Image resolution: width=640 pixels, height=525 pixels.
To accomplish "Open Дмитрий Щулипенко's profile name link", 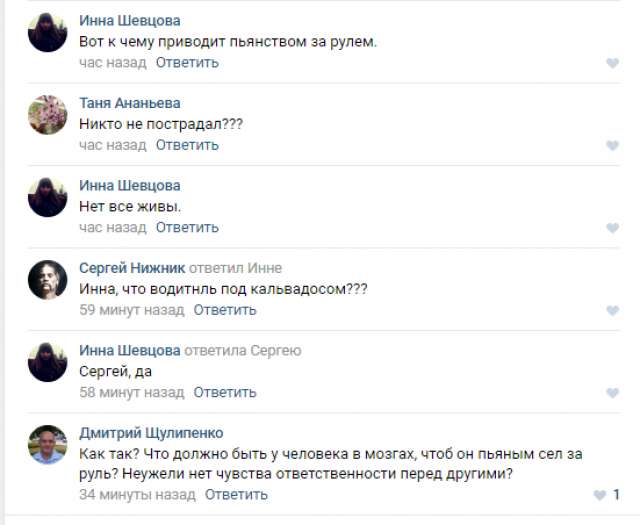I will coord(151,433).
